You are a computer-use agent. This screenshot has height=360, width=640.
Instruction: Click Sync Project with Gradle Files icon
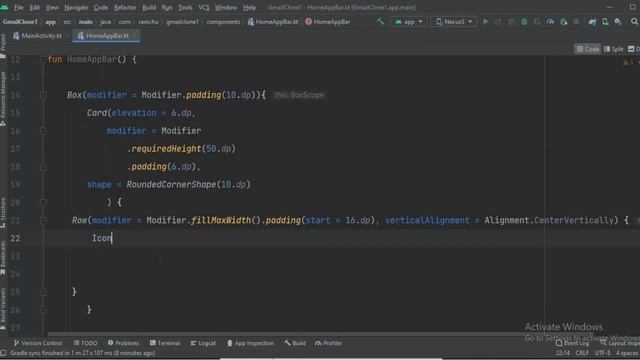pos(592,22)
